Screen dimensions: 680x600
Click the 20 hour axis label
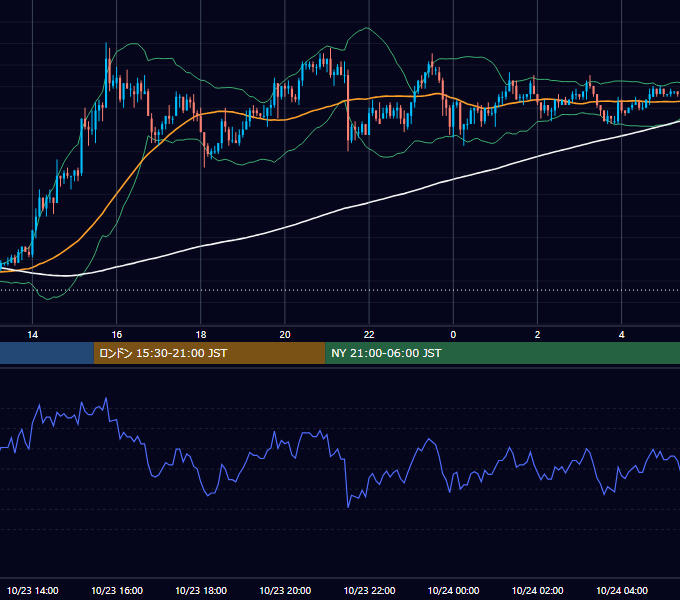285,335
